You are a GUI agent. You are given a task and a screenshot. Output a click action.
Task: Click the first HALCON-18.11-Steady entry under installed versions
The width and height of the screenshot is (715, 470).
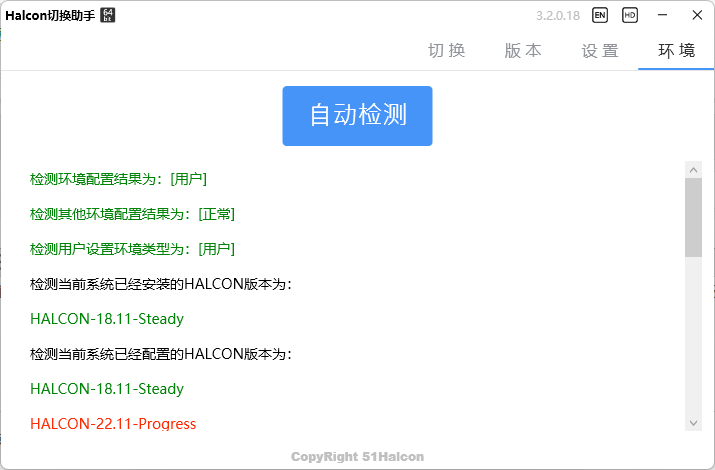[x=107, y=319]
